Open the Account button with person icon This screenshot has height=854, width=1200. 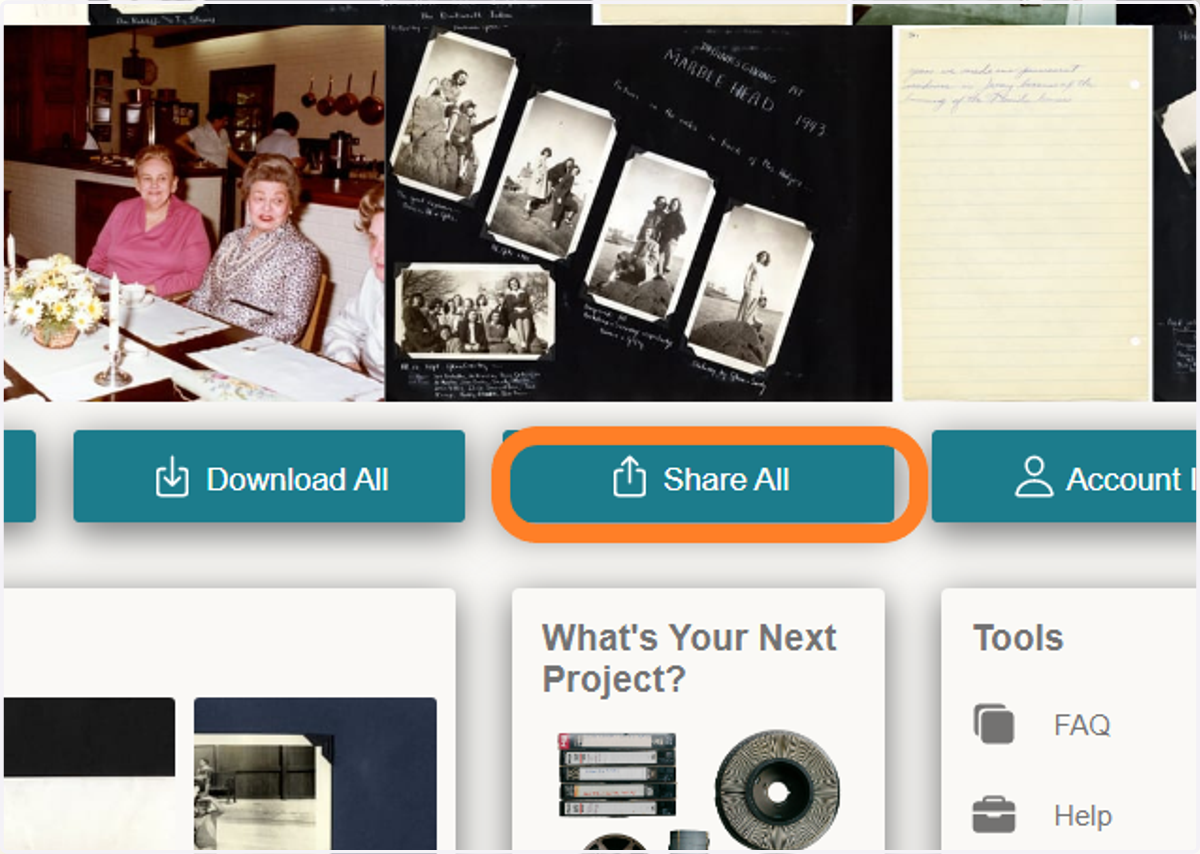pyautogui.click(x=1064, y=476)
